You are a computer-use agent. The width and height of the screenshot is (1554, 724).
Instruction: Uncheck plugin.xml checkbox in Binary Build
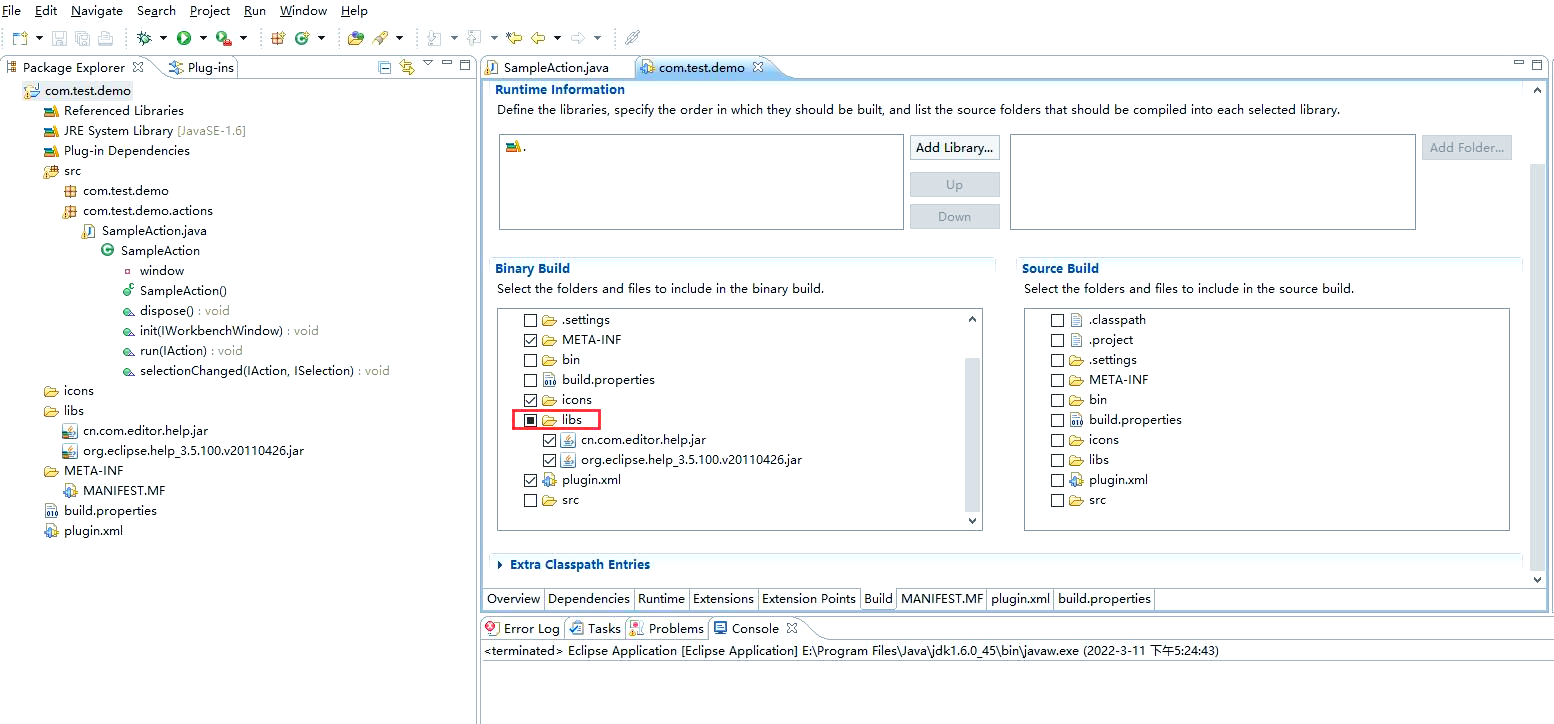(x=531, y=480)
